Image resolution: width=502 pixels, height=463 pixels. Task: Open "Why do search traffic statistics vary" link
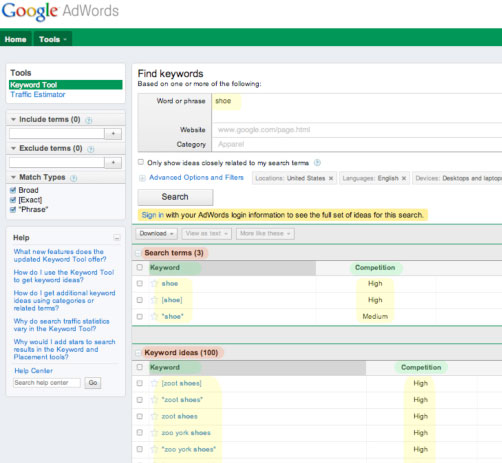[61, 325]
